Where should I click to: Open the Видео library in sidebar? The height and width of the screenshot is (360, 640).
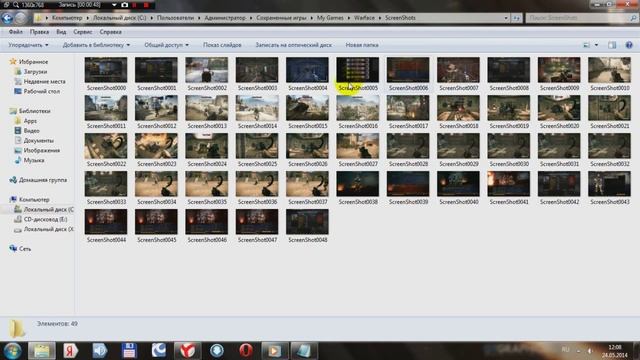click(31, 131)
